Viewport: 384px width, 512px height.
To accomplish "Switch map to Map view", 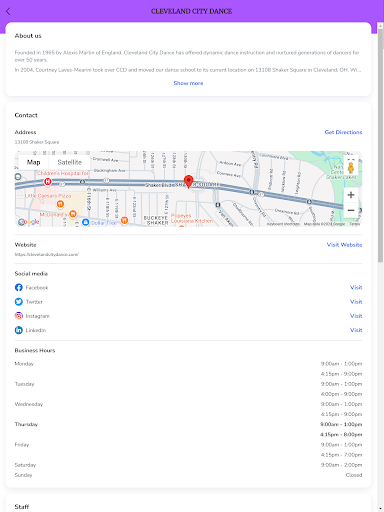I will (x=33, y=162).
